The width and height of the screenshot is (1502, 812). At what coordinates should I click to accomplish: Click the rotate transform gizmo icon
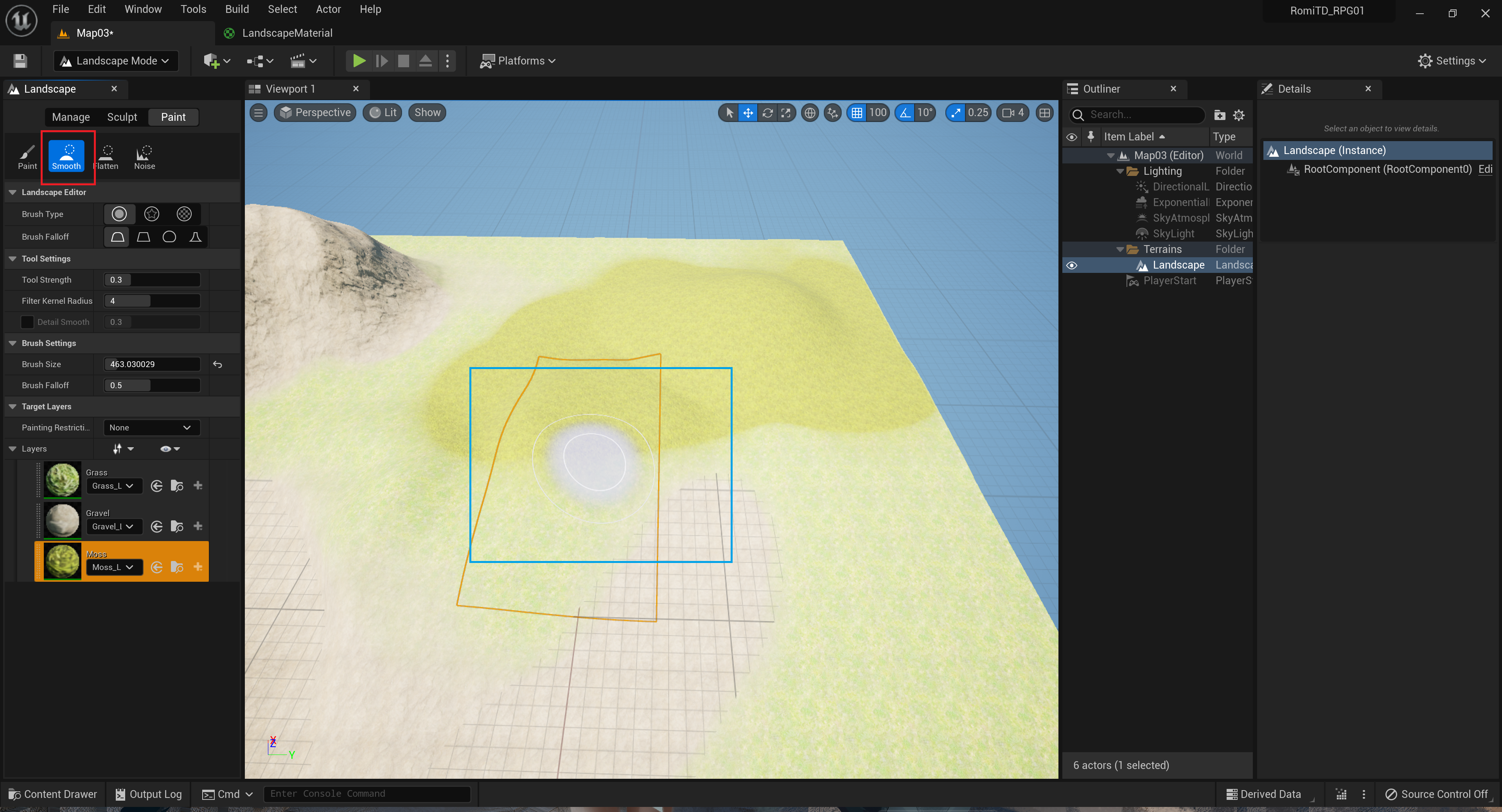pyautogui.click(x=767, y=113)
